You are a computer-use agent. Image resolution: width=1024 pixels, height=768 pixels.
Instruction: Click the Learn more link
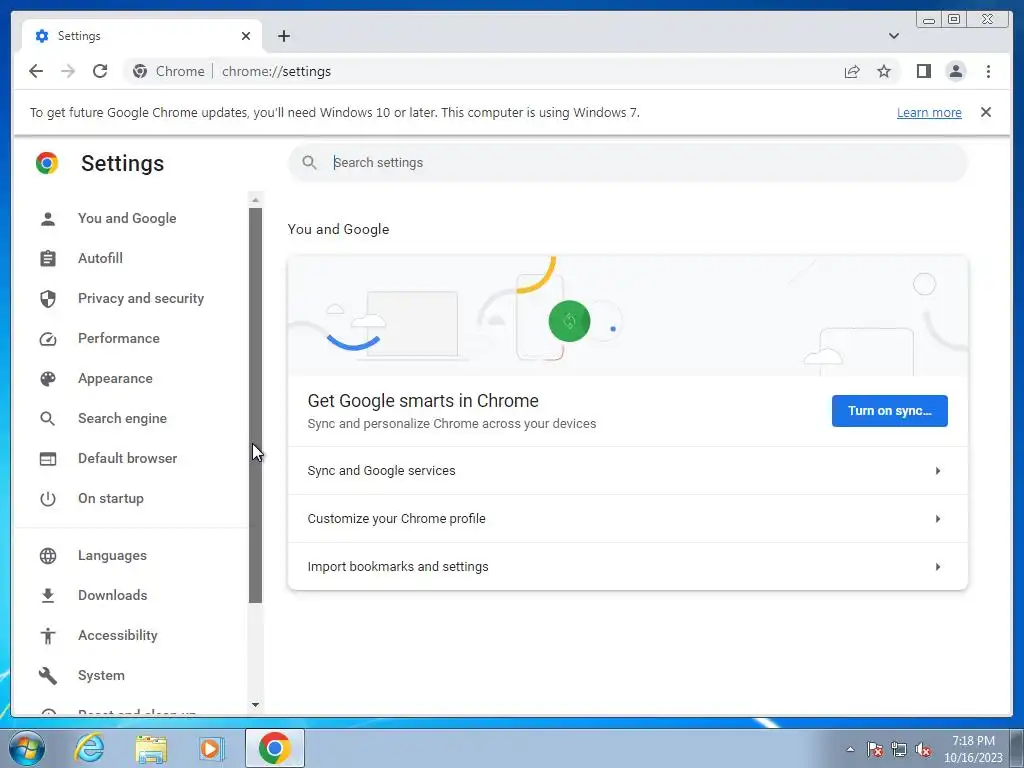click(x=929, y=112)
